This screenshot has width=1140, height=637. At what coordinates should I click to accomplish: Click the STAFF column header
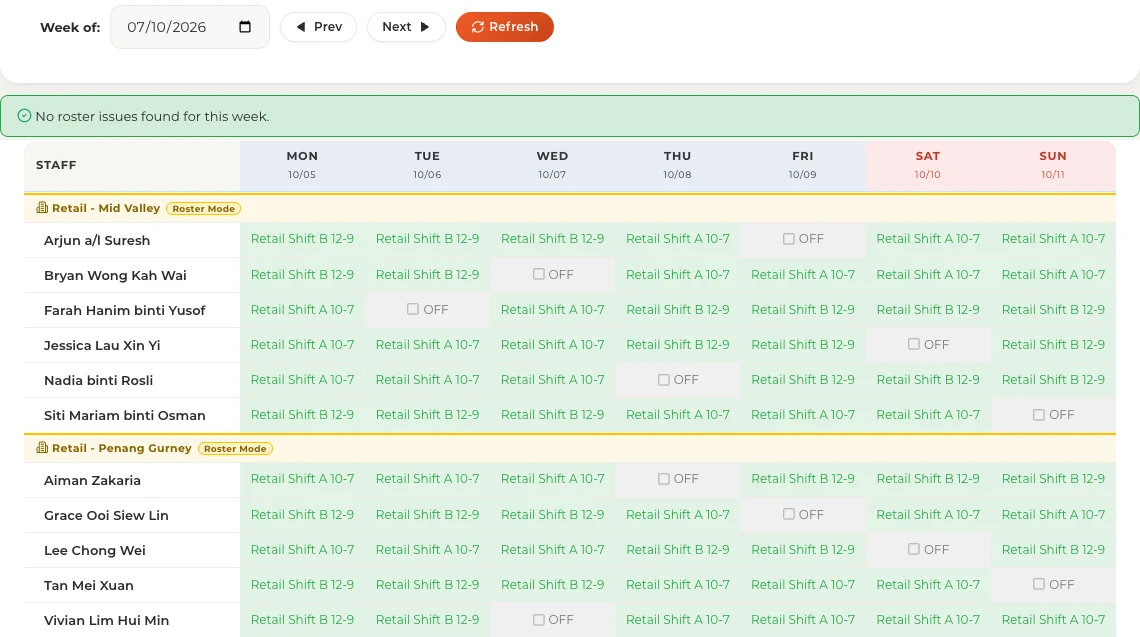point(132,165)
